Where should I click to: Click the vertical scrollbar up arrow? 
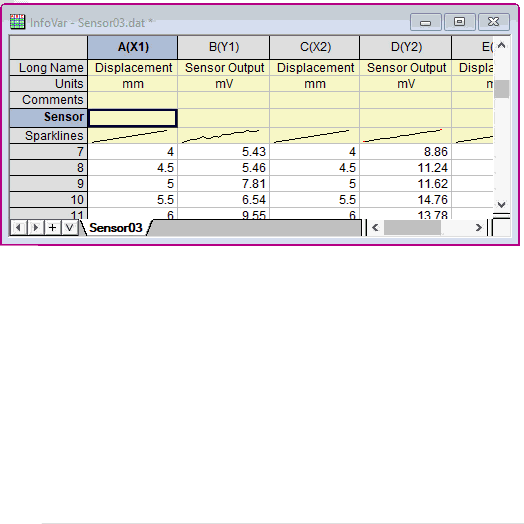(x=501, y=45)
